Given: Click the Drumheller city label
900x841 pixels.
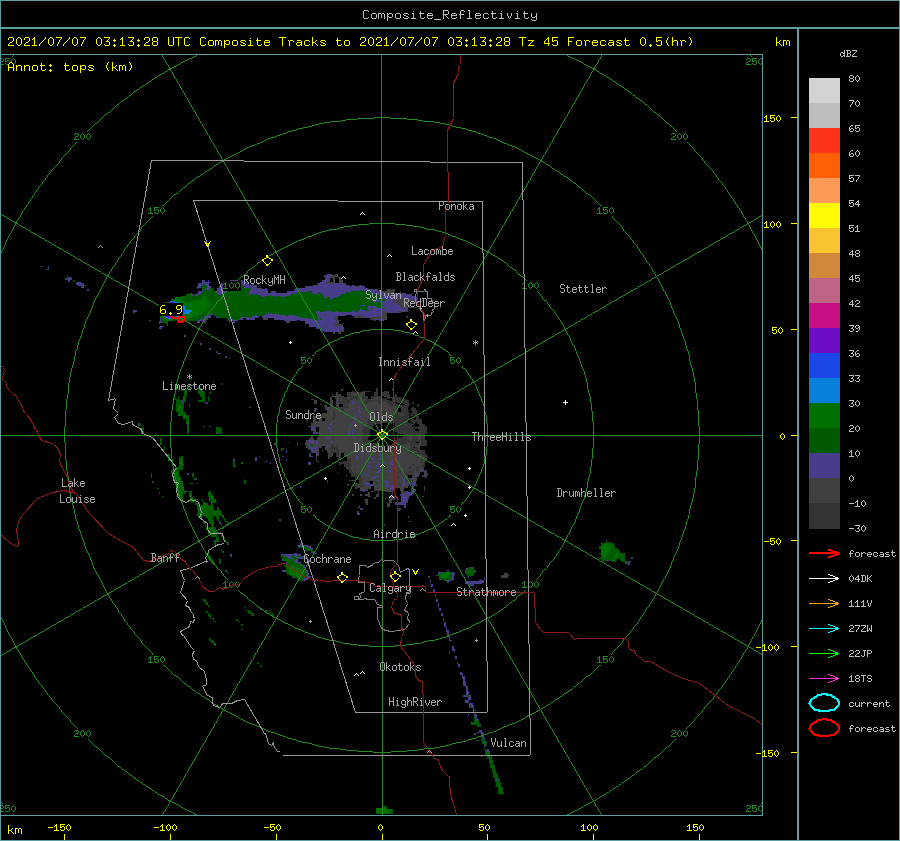Looking at the screenshot, I should click(586, 493).
